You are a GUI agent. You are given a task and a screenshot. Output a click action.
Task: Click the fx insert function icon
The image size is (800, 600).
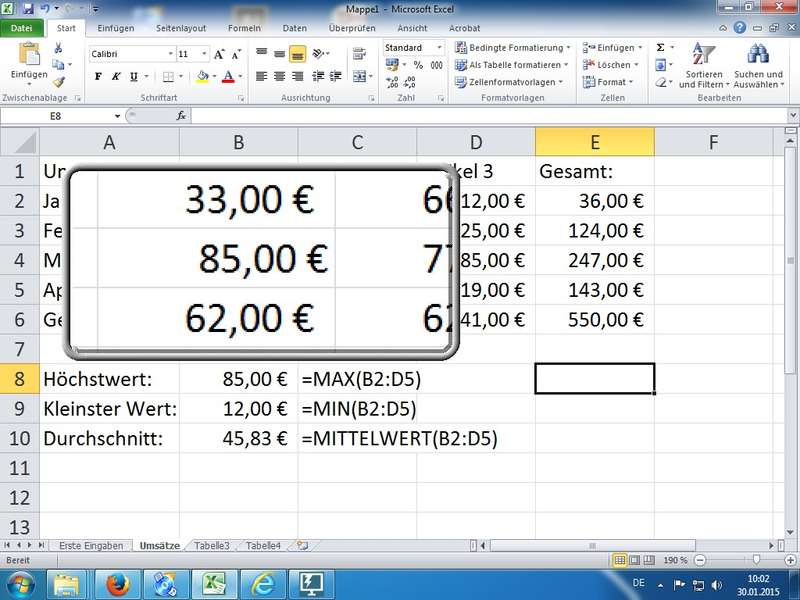point(181,116)
